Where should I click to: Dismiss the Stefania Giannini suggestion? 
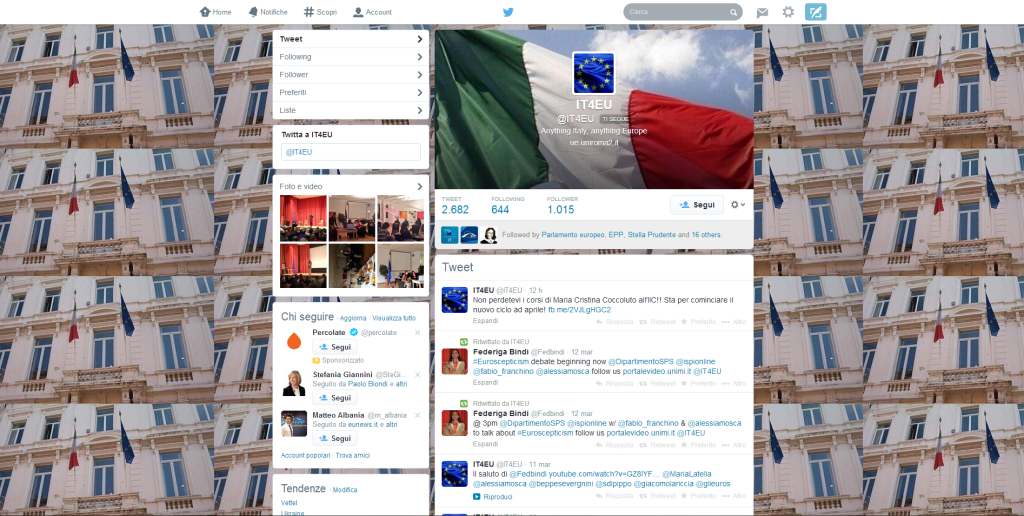pos(417,374)
